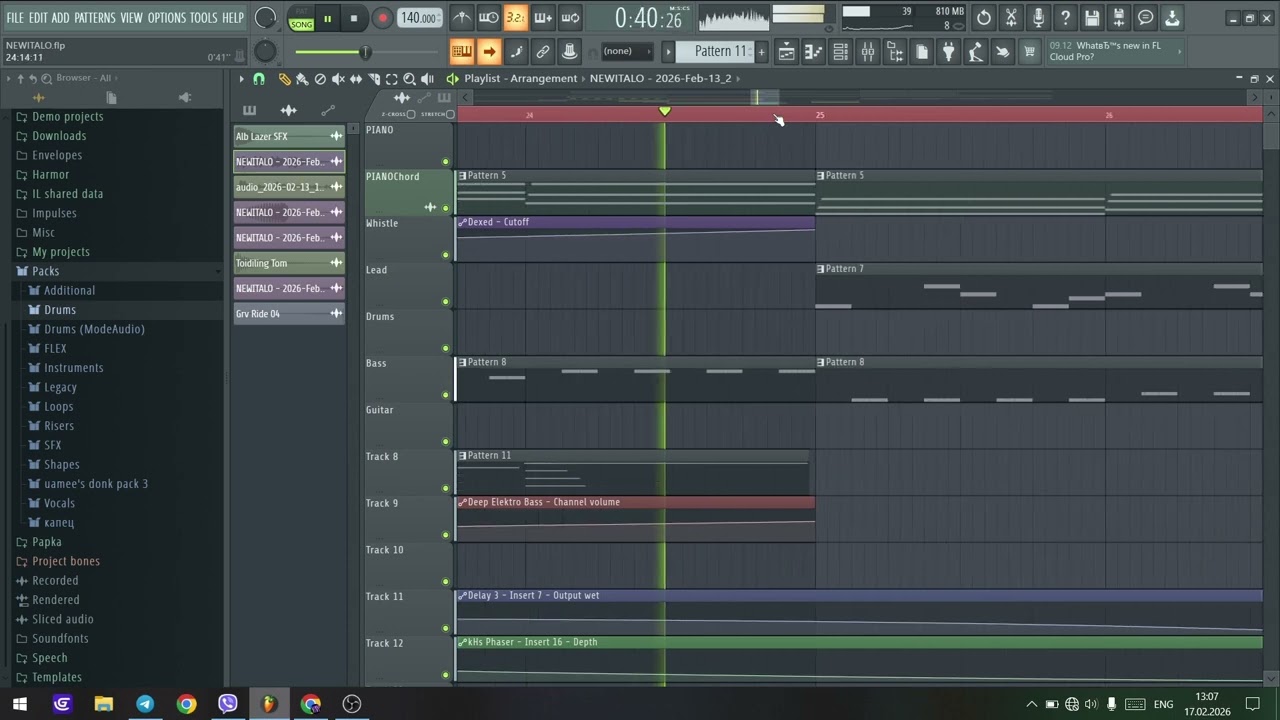Viewport: 1280px width, 720px height.
Task: Open the OPTIONS menu
Action: coord(167,18)
